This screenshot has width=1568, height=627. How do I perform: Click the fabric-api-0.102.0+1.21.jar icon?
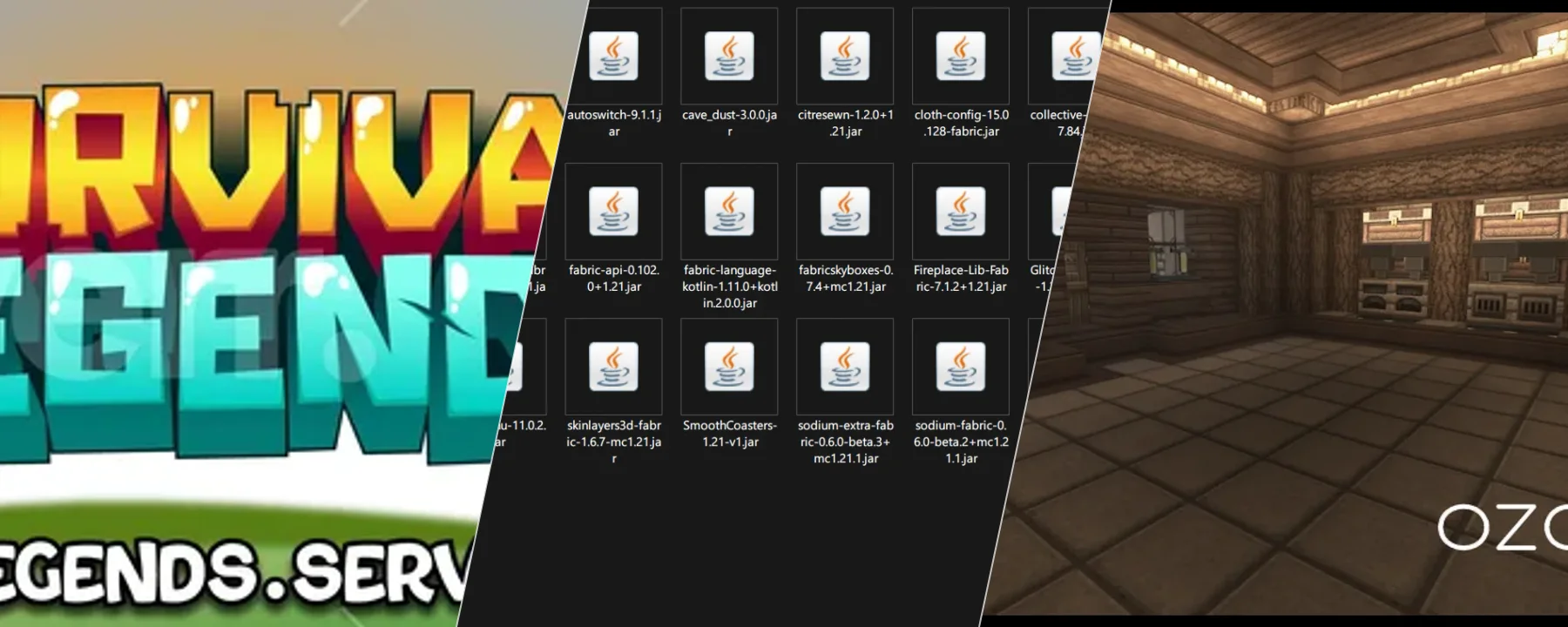coord(613,212)
